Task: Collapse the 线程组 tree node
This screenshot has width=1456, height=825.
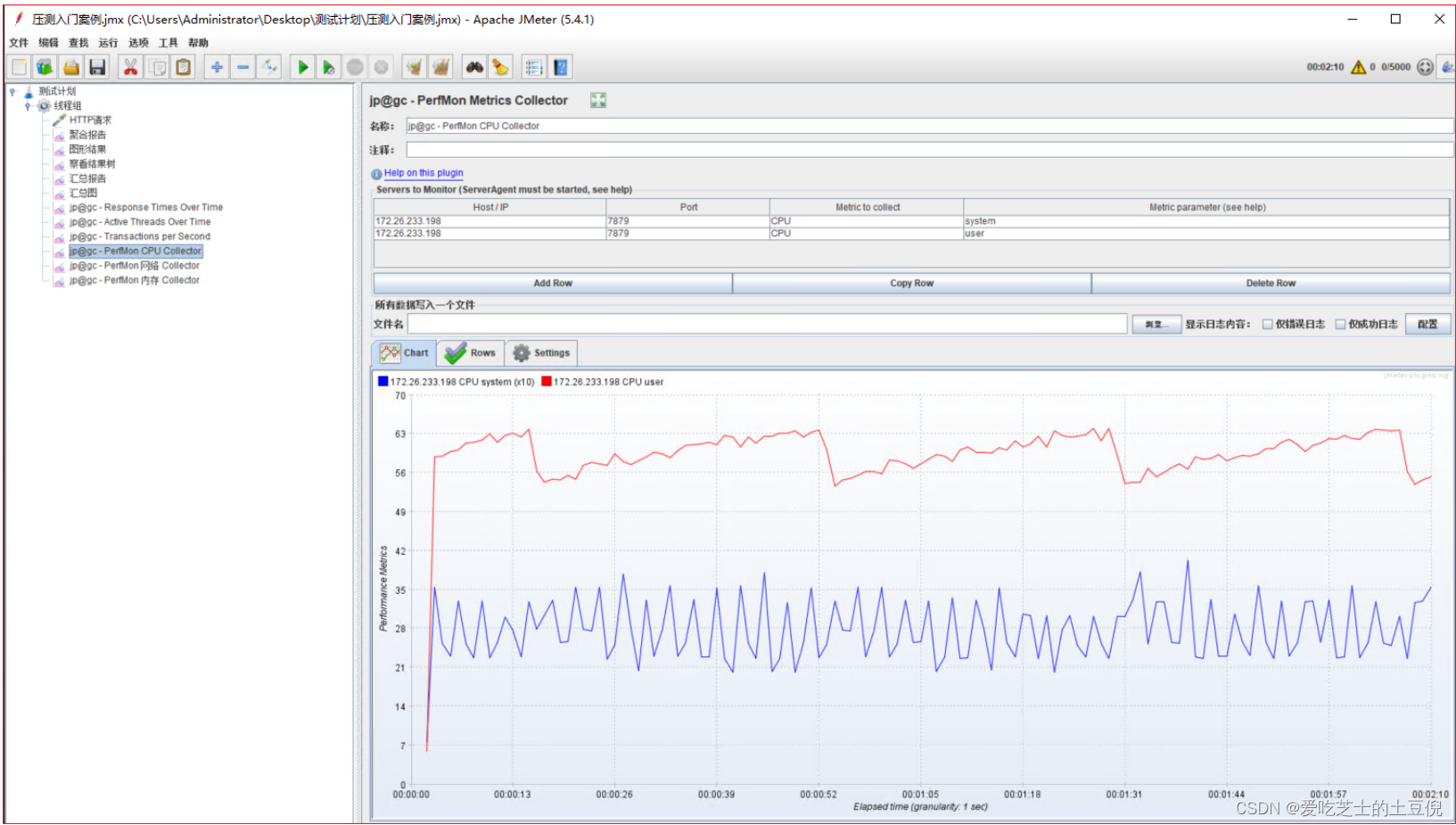Action: tap(28, 106)
